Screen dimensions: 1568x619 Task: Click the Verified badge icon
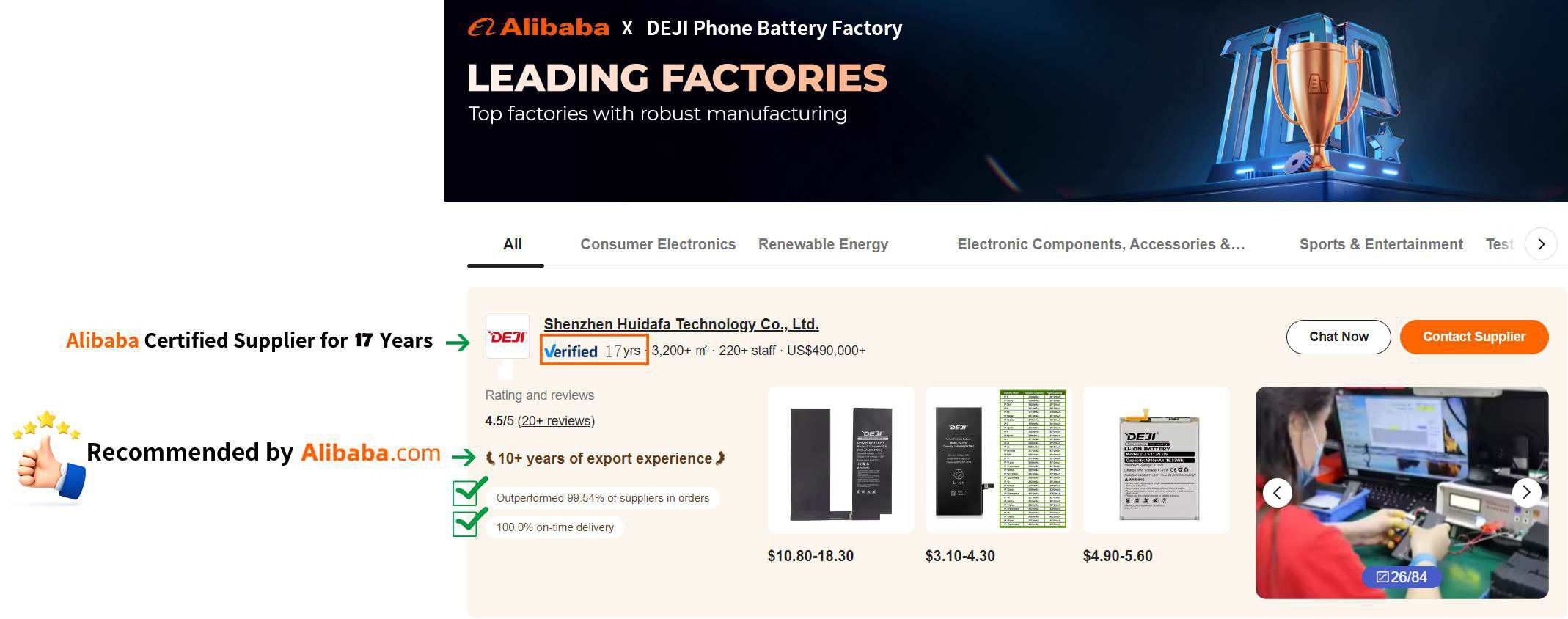coord(571,351)
